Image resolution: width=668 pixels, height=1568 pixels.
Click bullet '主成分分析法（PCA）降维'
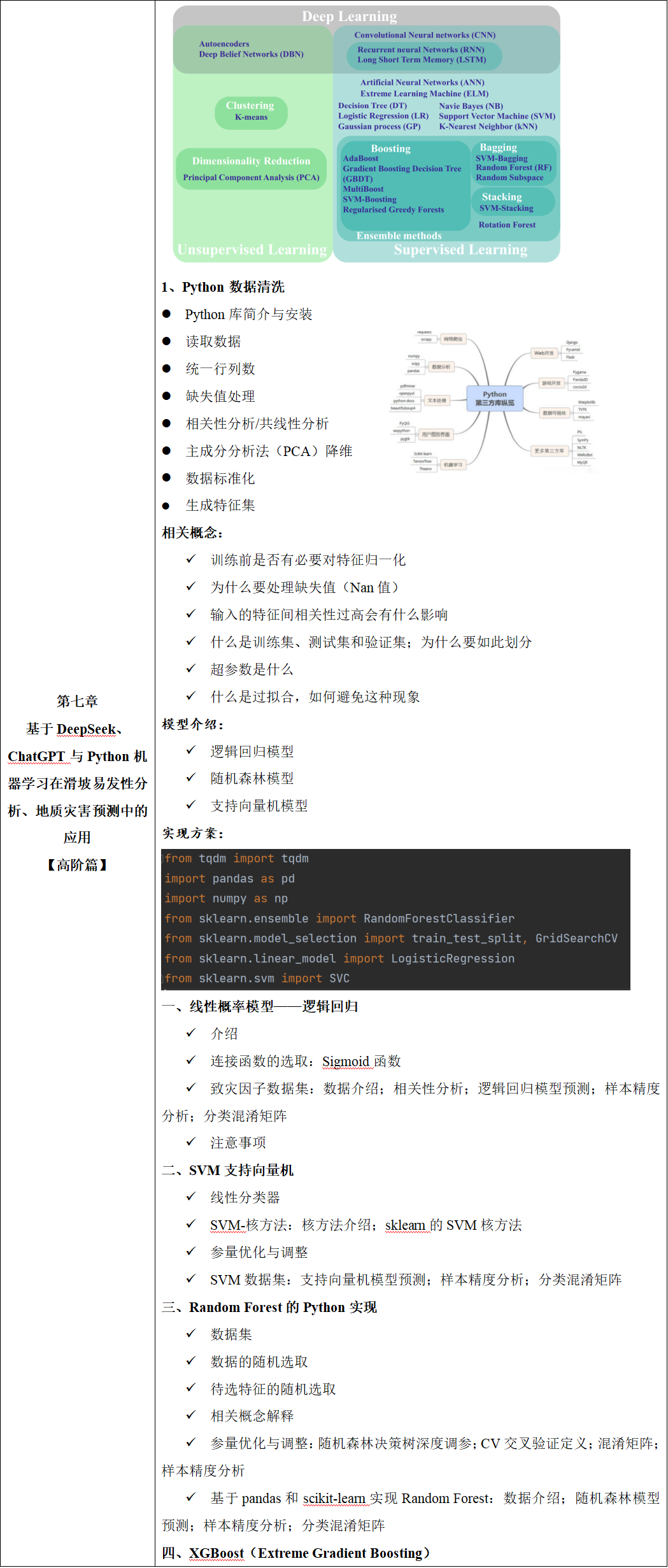(x=269, y=451)
